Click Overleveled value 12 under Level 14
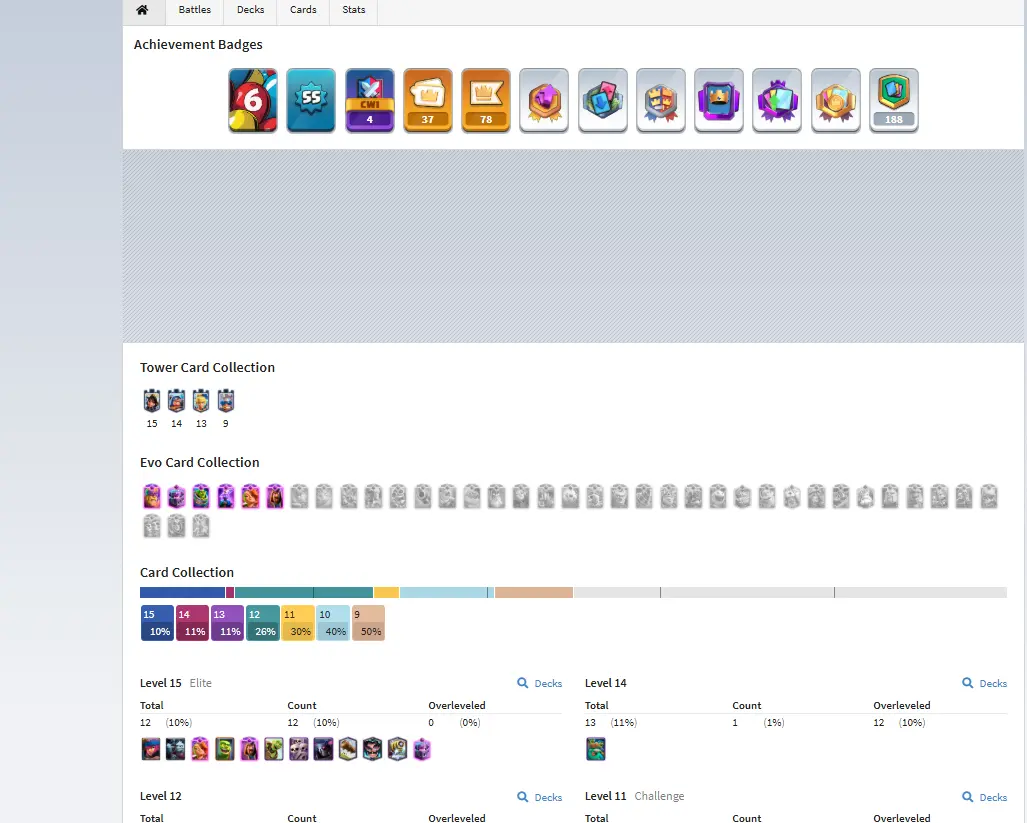Screen dimensions: 1027x823 point(879,723)
